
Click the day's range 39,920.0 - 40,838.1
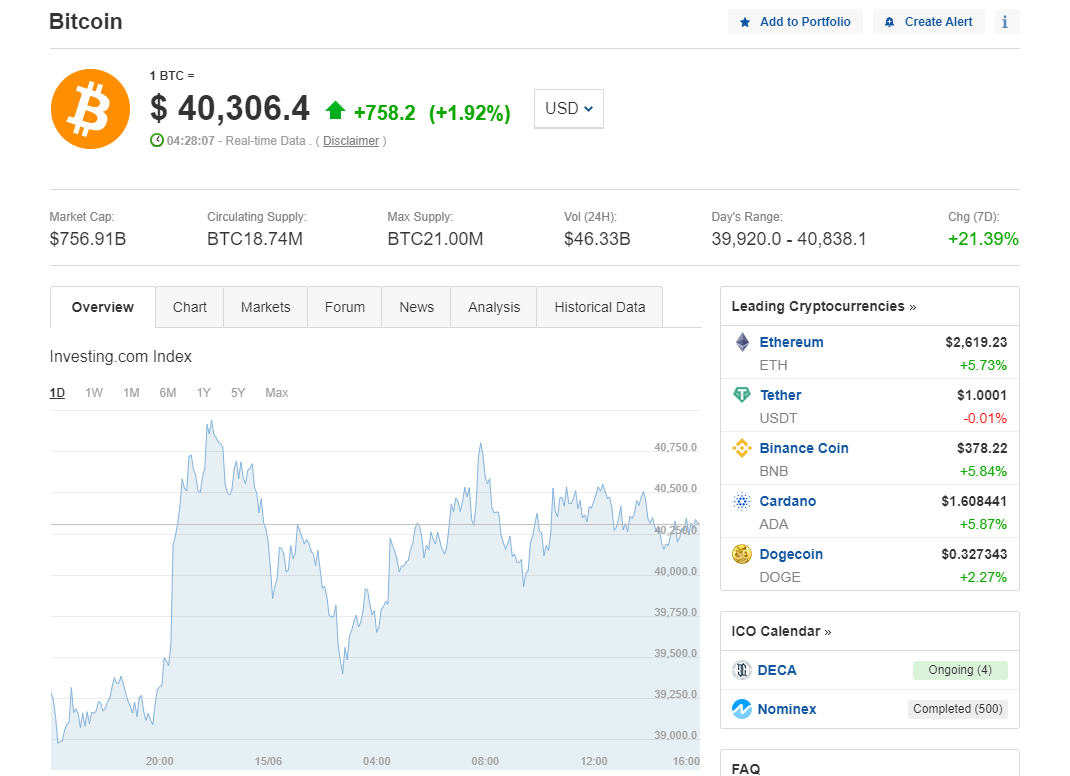pyautogui.click(x=789, y=239)
